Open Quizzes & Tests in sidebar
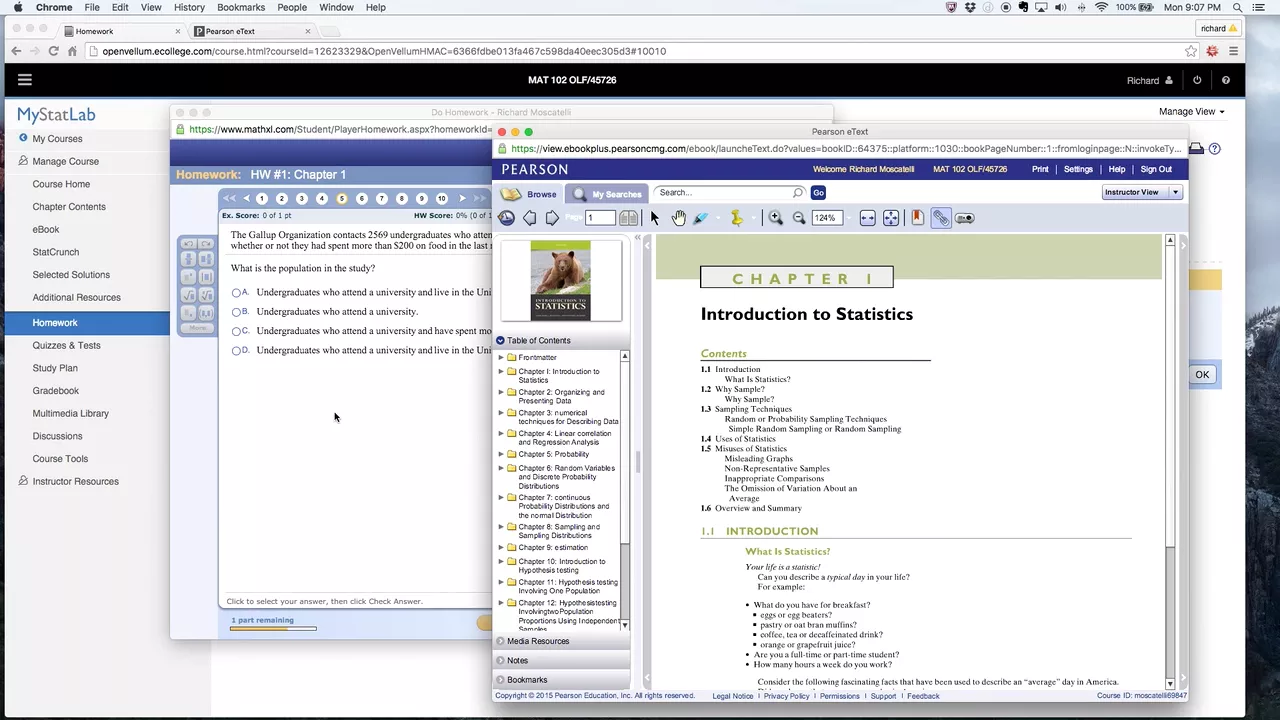This screenshot has height=720, width=1280. tap(66, 345)
